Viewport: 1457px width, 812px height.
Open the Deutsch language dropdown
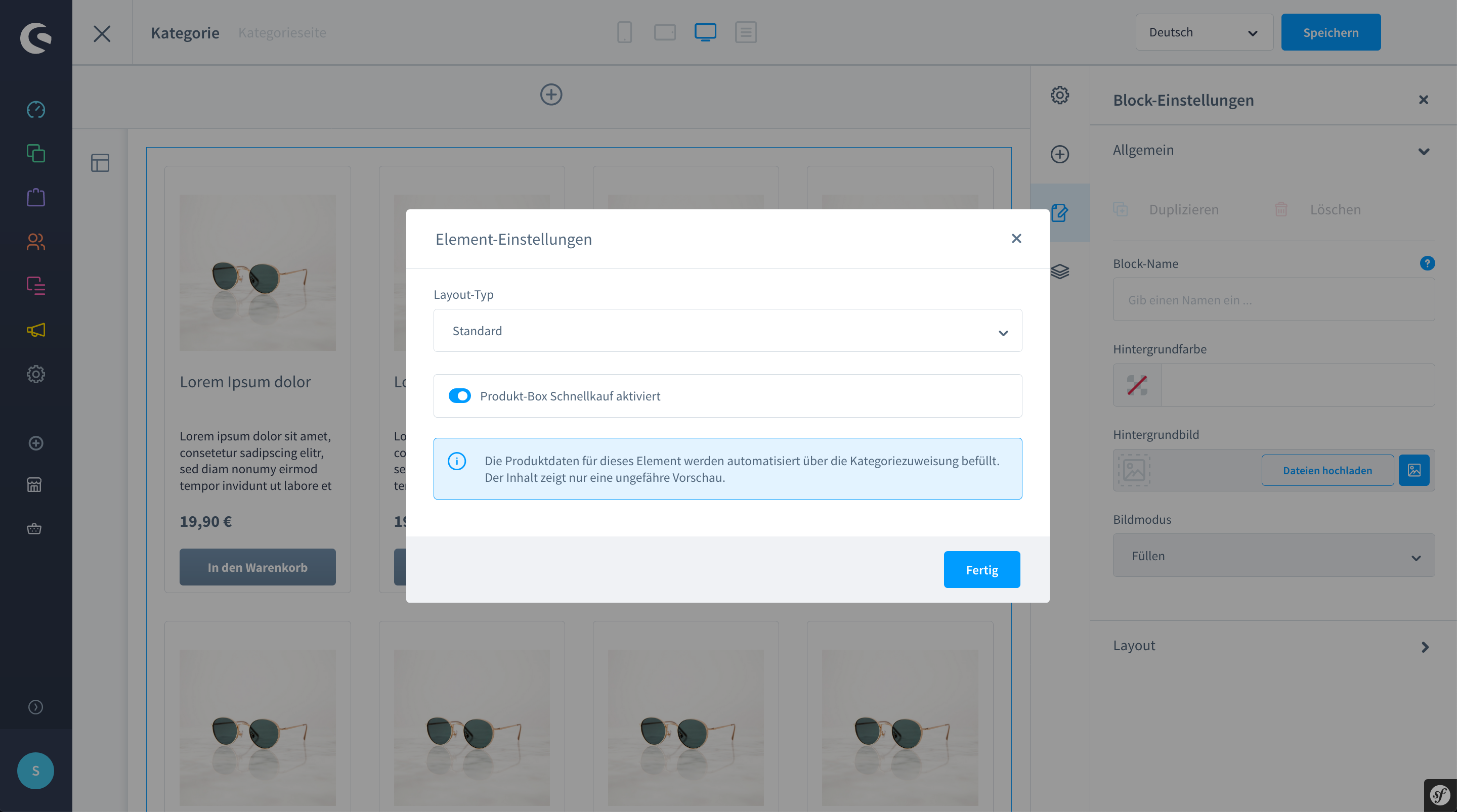[1204, 32]
